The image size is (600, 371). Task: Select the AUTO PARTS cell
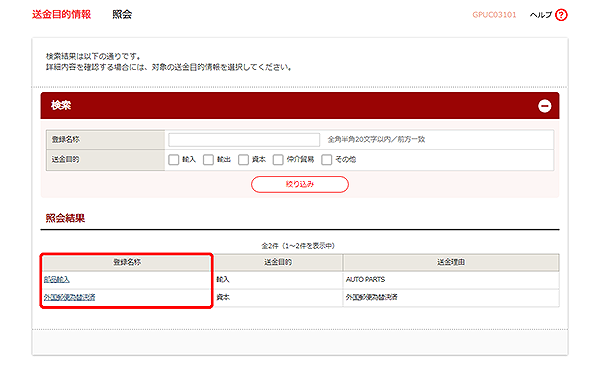[451, 280]
